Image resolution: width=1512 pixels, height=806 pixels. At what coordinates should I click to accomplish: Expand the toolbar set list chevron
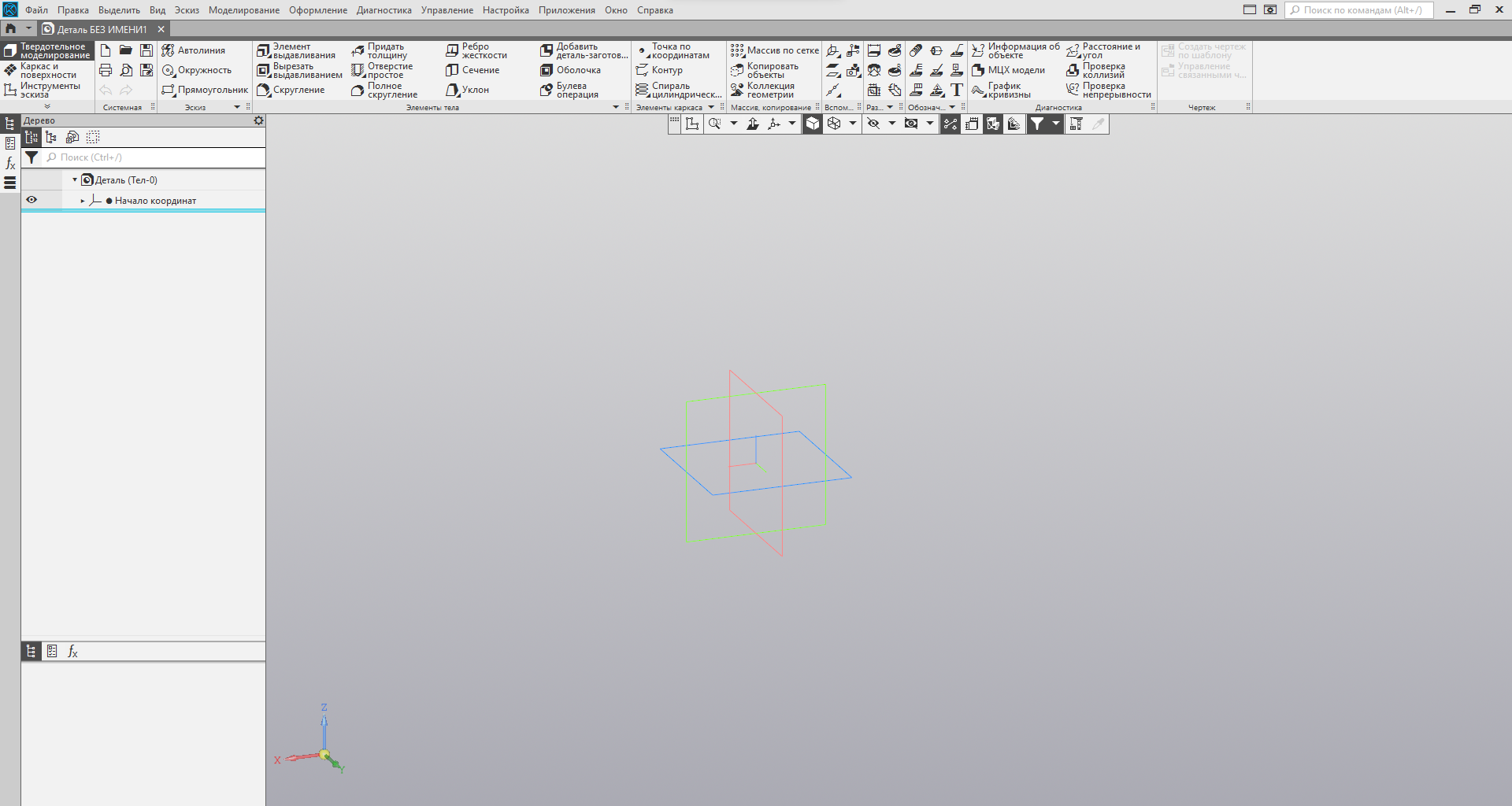pos(47,106)
